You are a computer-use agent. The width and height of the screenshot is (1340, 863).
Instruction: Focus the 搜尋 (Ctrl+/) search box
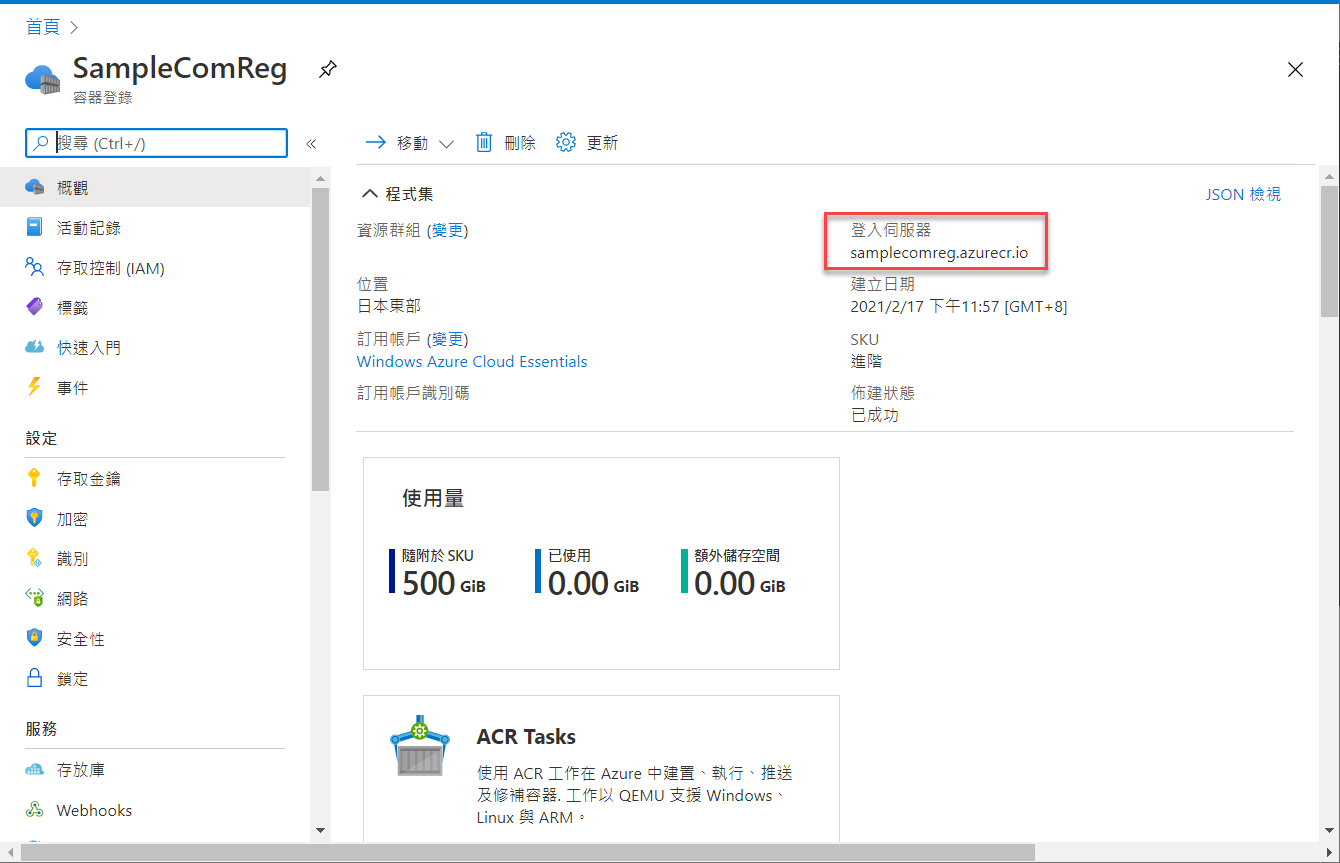pyautogui.click(x=156, y=143)
